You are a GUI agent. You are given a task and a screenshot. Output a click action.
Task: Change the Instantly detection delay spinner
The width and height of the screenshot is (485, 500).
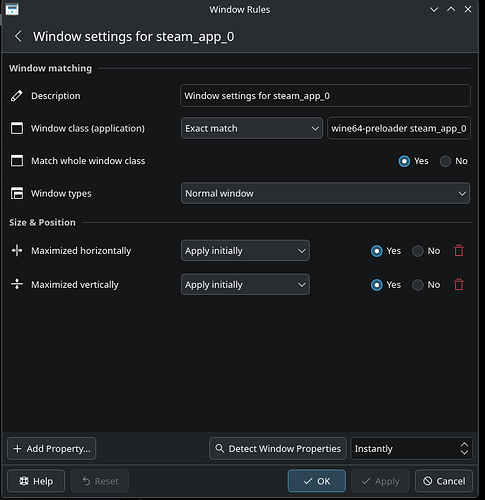coord(411,449)
